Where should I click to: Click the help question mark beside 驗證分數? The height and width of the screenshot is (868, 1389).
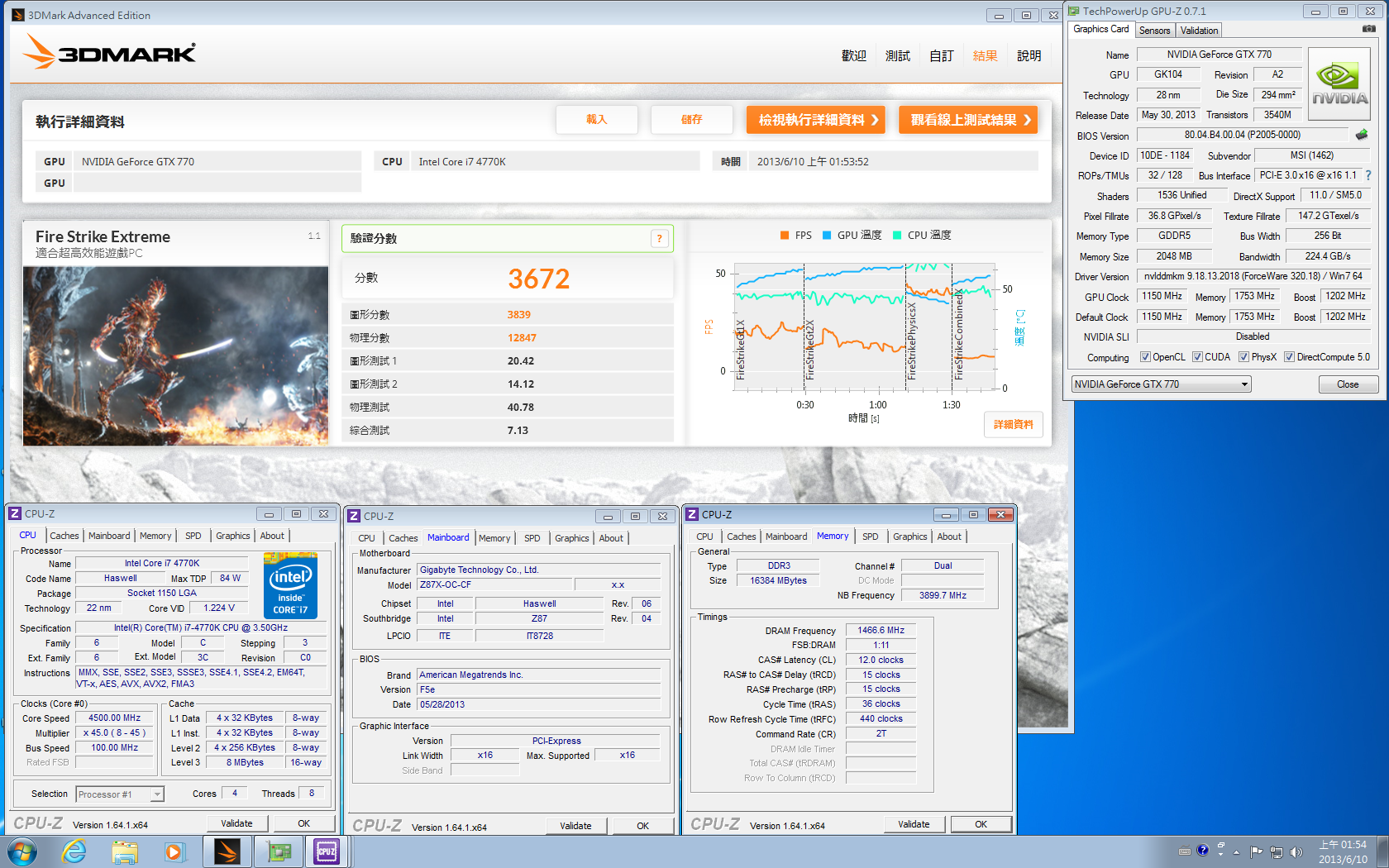click(x=659, y=239)
